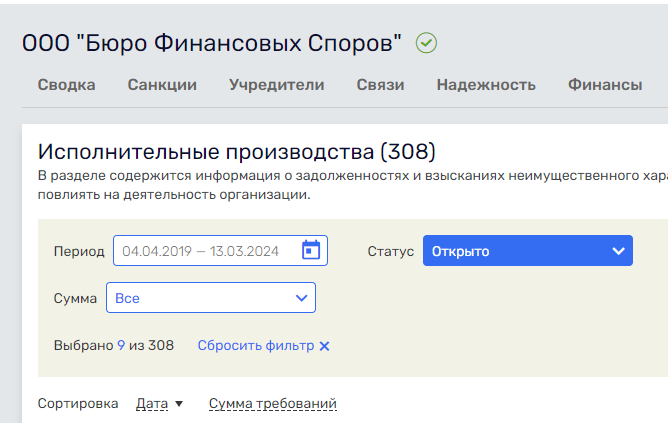The height and width of the screenshot is (423, 668).
Task: Open the Санкции tab
Action: pyautogui.click(x=162, y=85)
